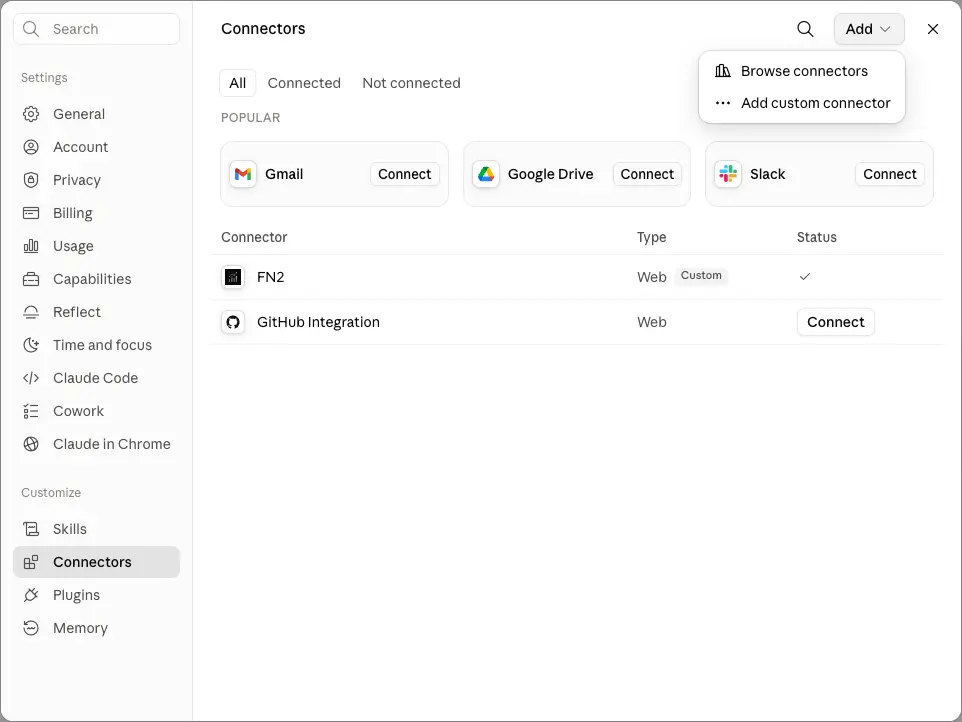Image resolution: width=962 pixels, height=722 pixels.
Task: Click the FN2 connector thumbnail icon
Action: coord(233,277)
